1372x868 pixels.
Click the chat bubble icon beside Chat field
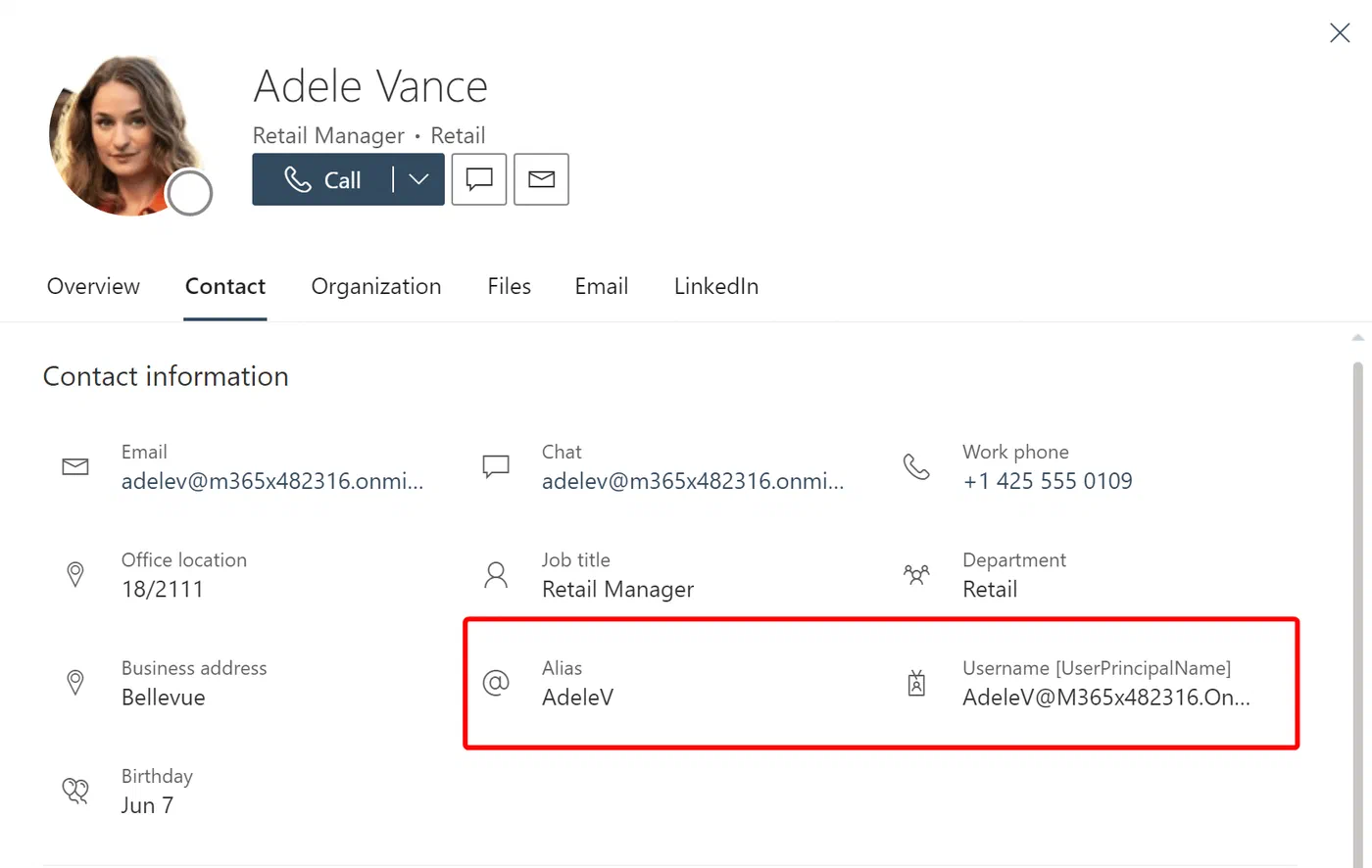point(496,467)
